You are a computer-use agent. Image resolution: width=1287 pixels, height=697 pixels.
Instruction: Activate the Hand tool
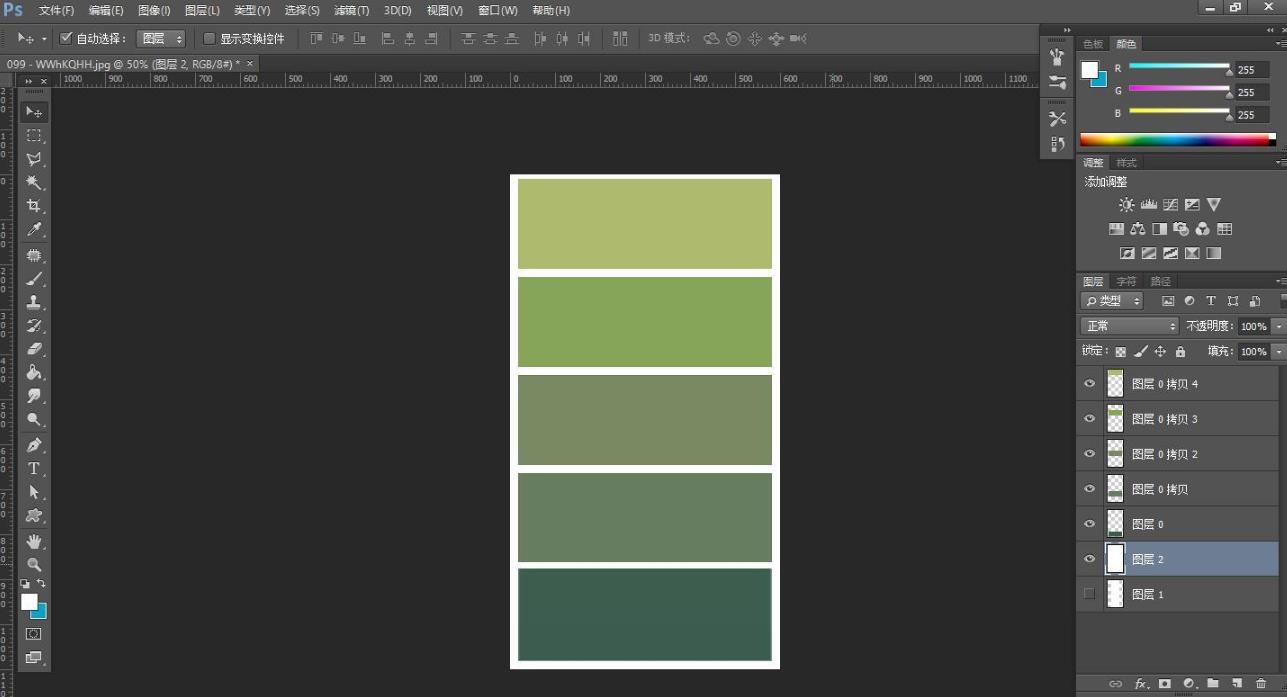[34, 541]
